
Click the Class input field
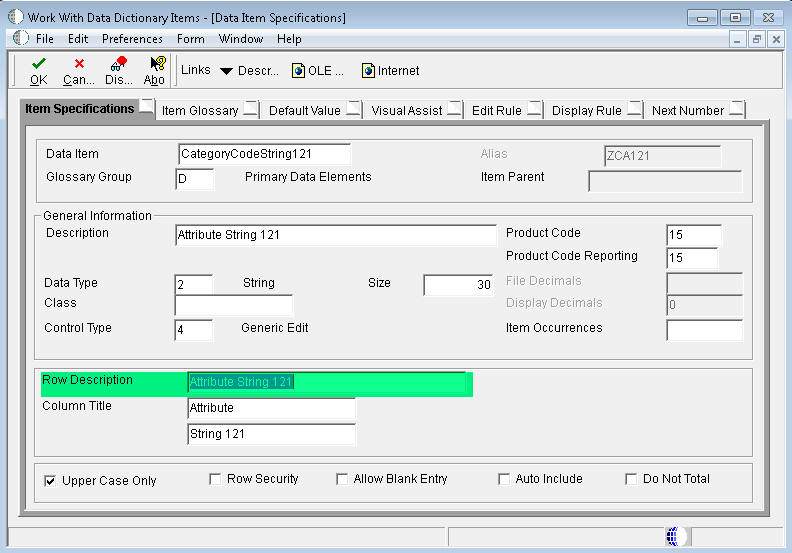click(x=234, y=305)
